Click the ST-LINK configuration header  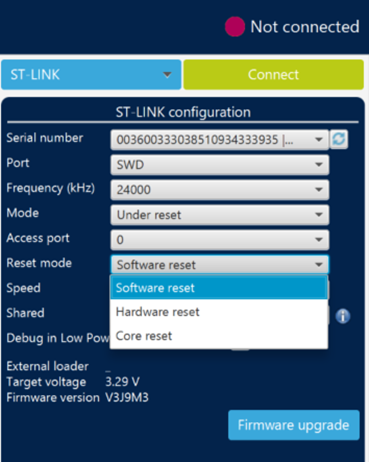[x=183, y=112]
